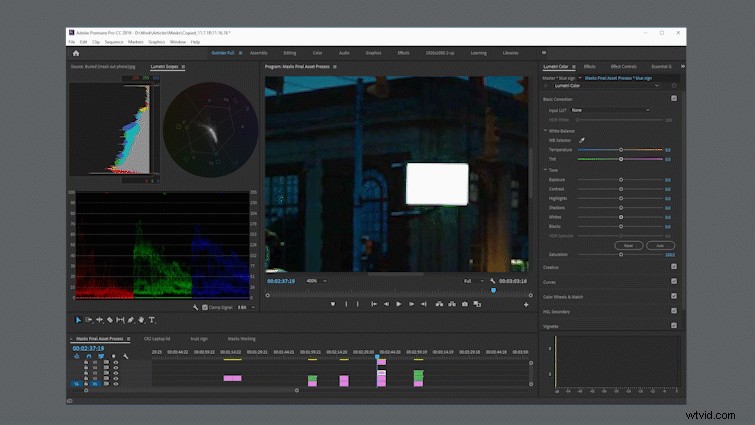Select the Razor tool
The image size is (755, 425).
tap(110, 320)
